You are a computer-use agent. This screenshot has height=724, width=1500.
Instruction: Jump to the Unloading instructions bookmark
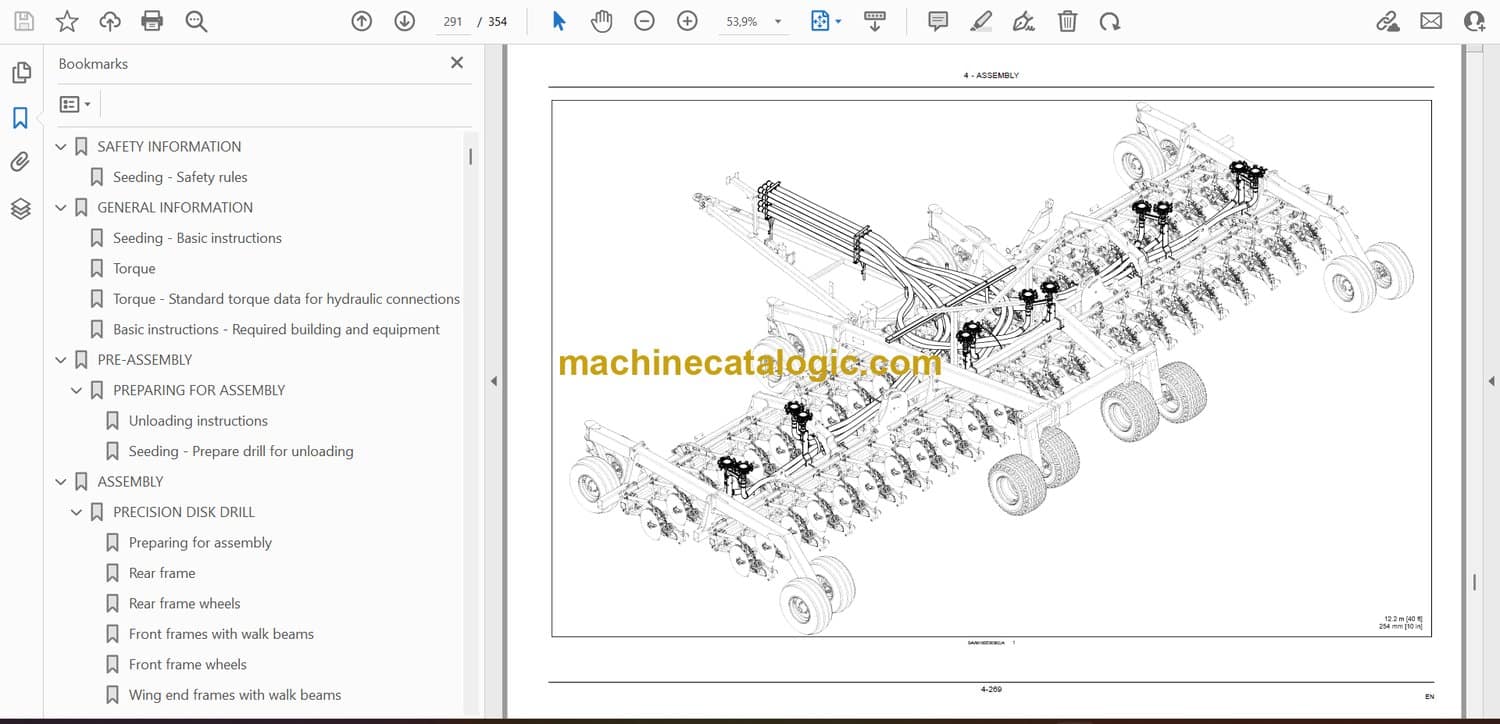click(198, 421)
